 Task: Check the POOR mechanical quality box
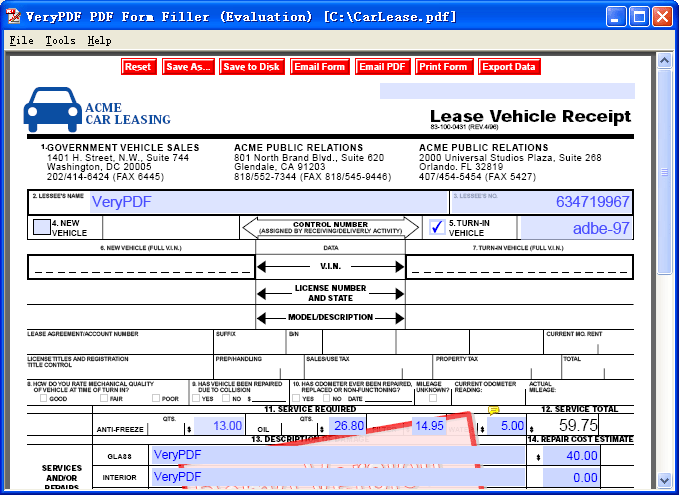pos(156,398)
